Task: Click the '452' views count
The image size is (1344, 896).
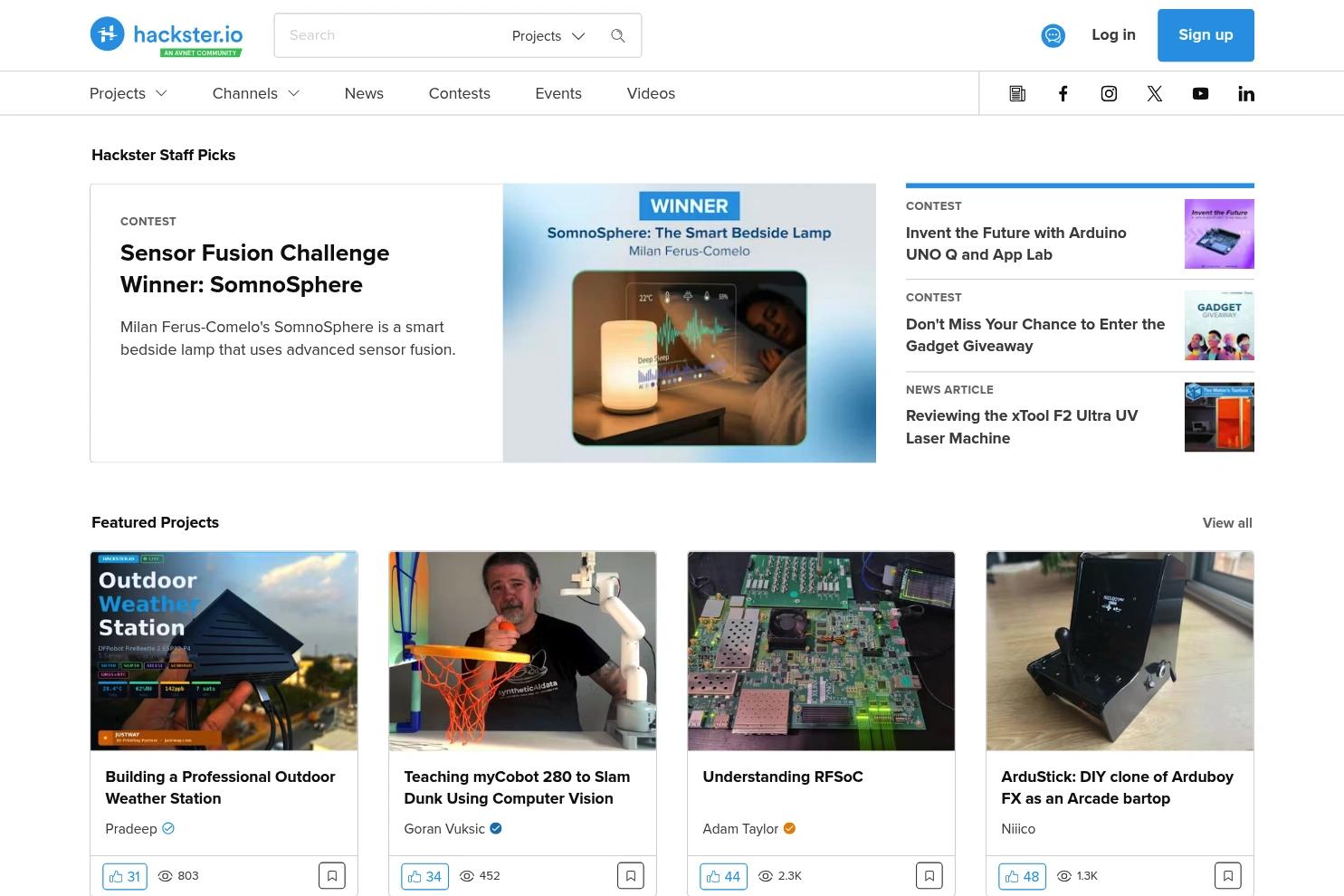Action: click(x=480, y=876)
